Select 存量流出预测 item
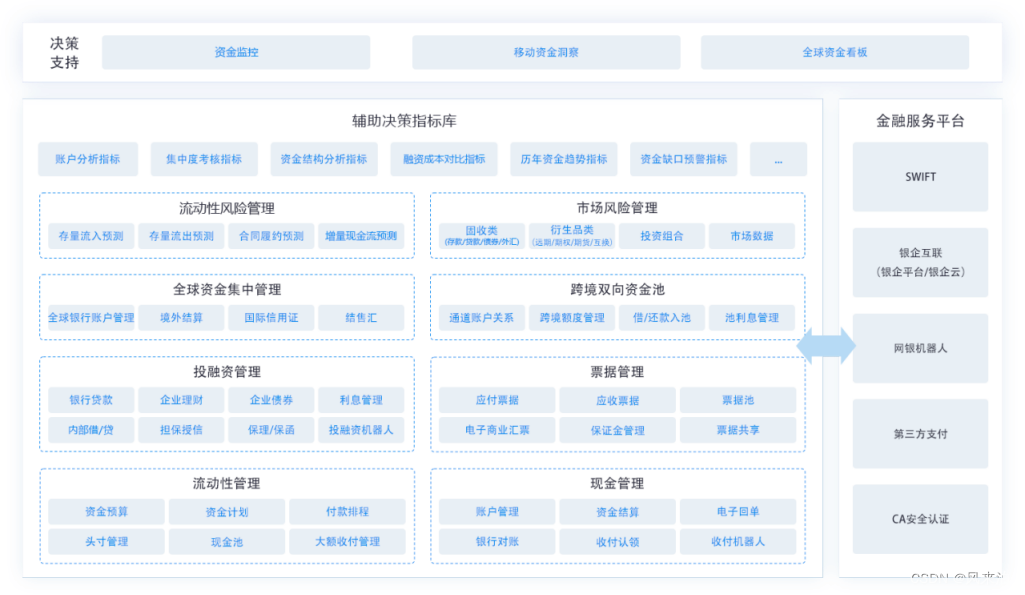 coord(181,236)
